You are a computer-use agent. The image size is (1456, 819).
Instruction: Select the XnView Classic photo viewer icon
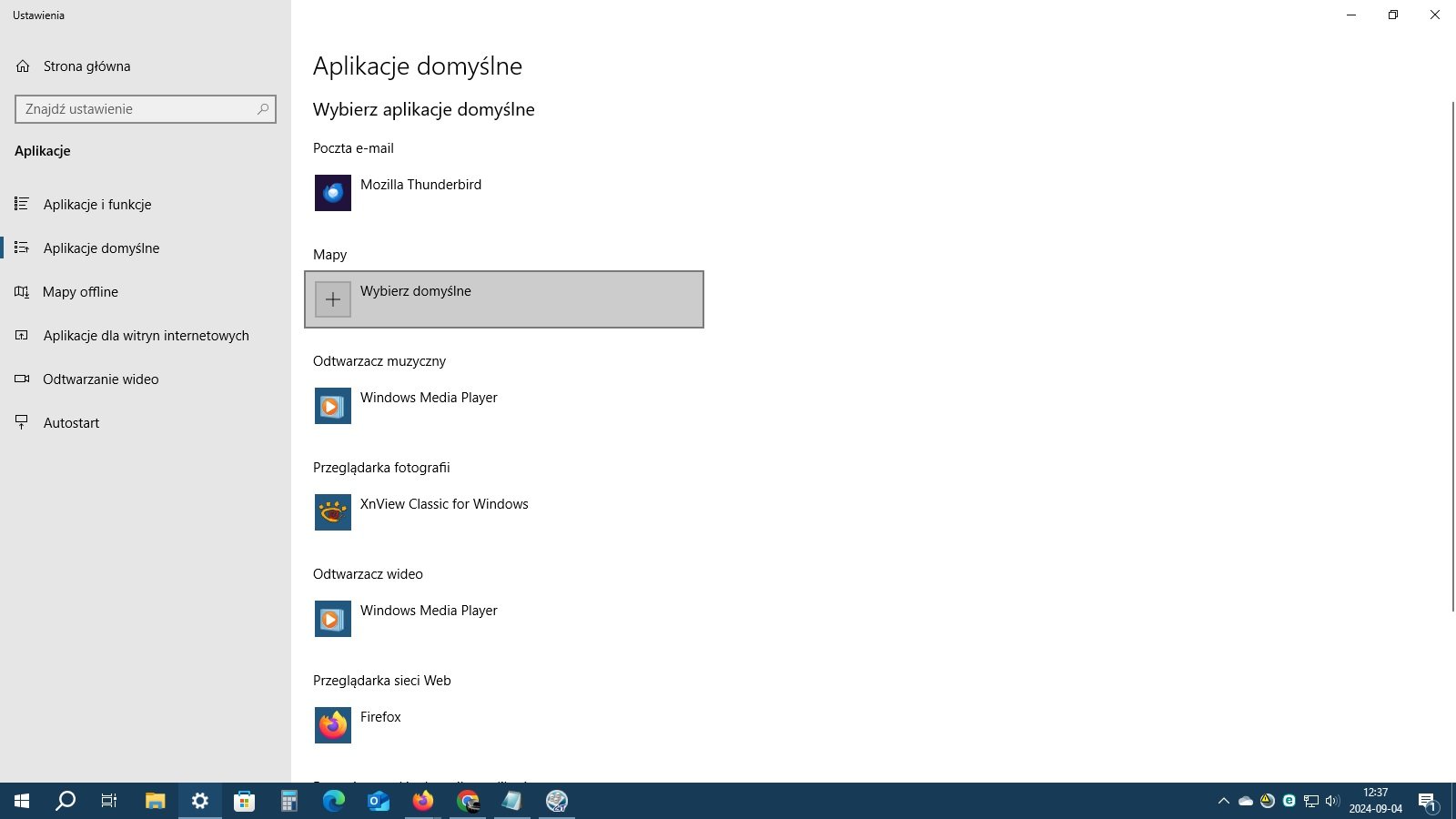pos(333,512)
